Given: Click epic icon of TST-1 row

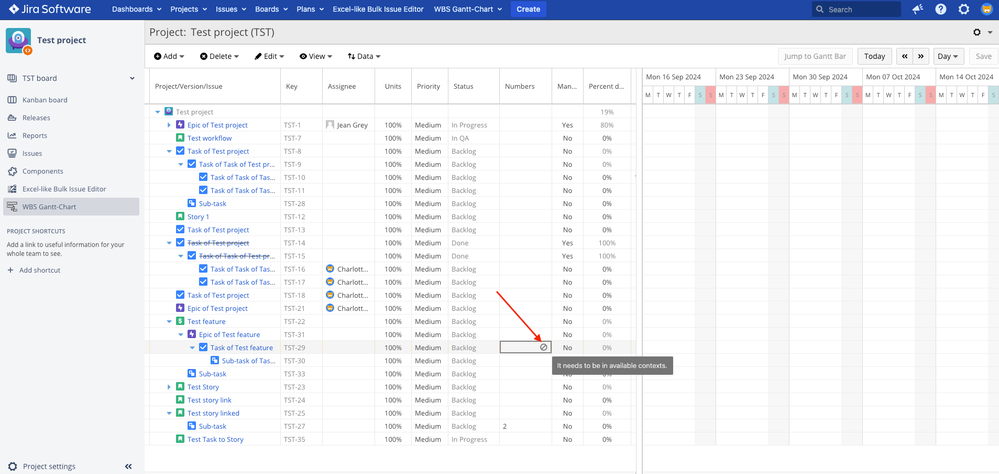Looking at the screenshot, I should coord(180,126).
